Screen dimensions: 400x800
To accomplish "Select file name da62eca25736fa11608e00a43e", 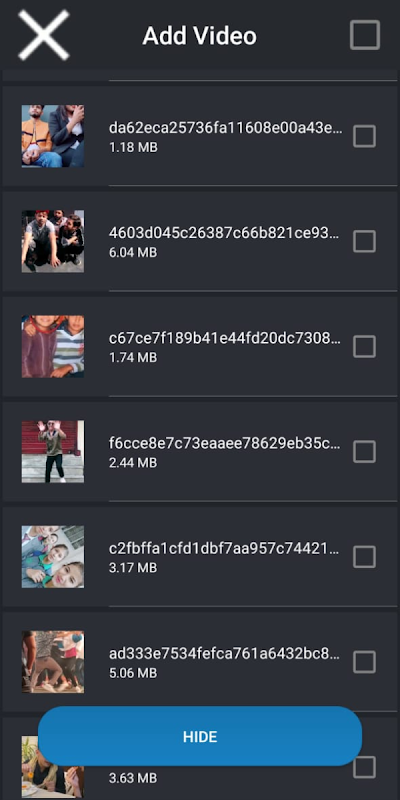I will pos(226,128).
